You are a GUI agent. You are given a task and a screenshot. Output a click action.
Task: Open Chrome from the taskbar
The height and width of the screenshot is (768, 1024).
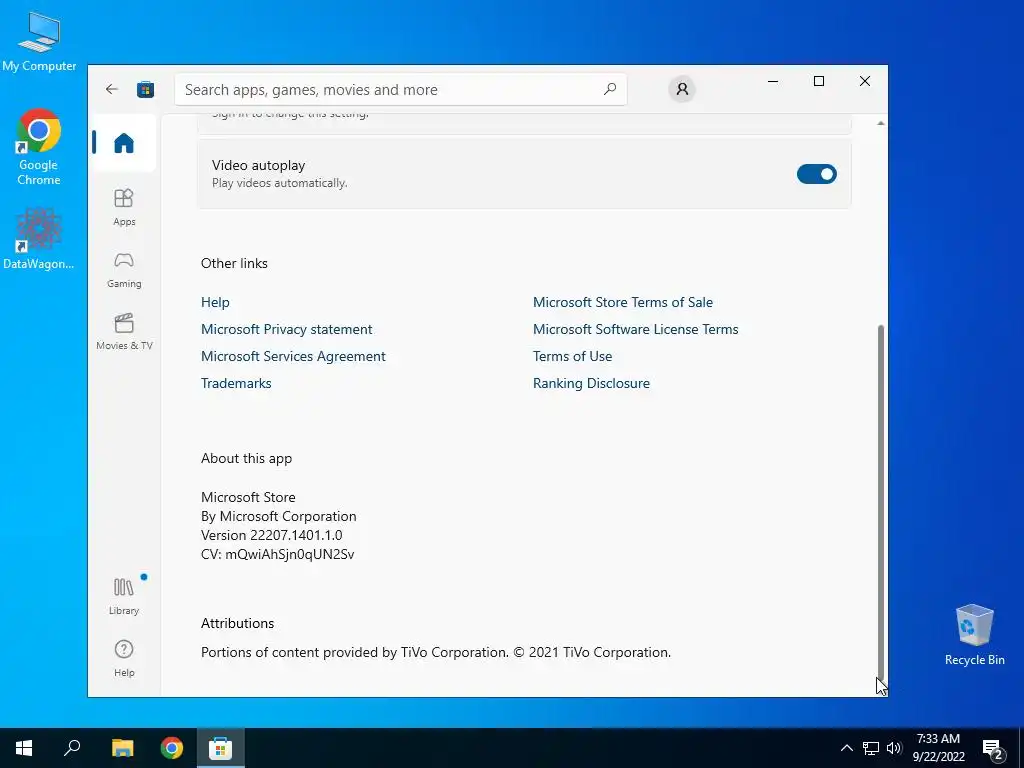point(172,748)
